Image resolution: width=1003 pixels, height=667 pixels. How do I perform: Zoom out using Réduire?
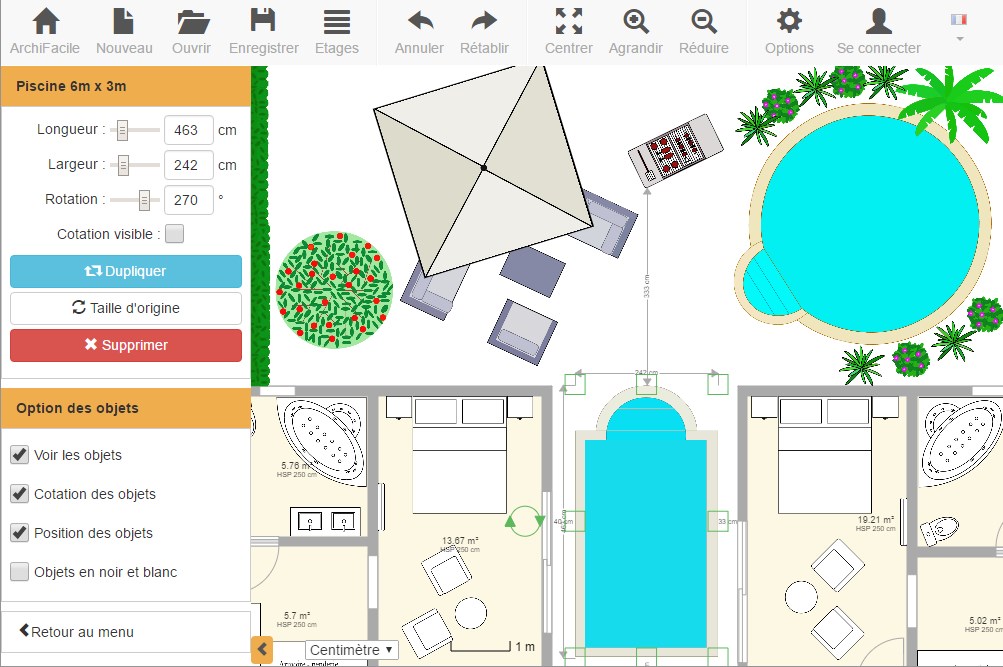(704, 31)
